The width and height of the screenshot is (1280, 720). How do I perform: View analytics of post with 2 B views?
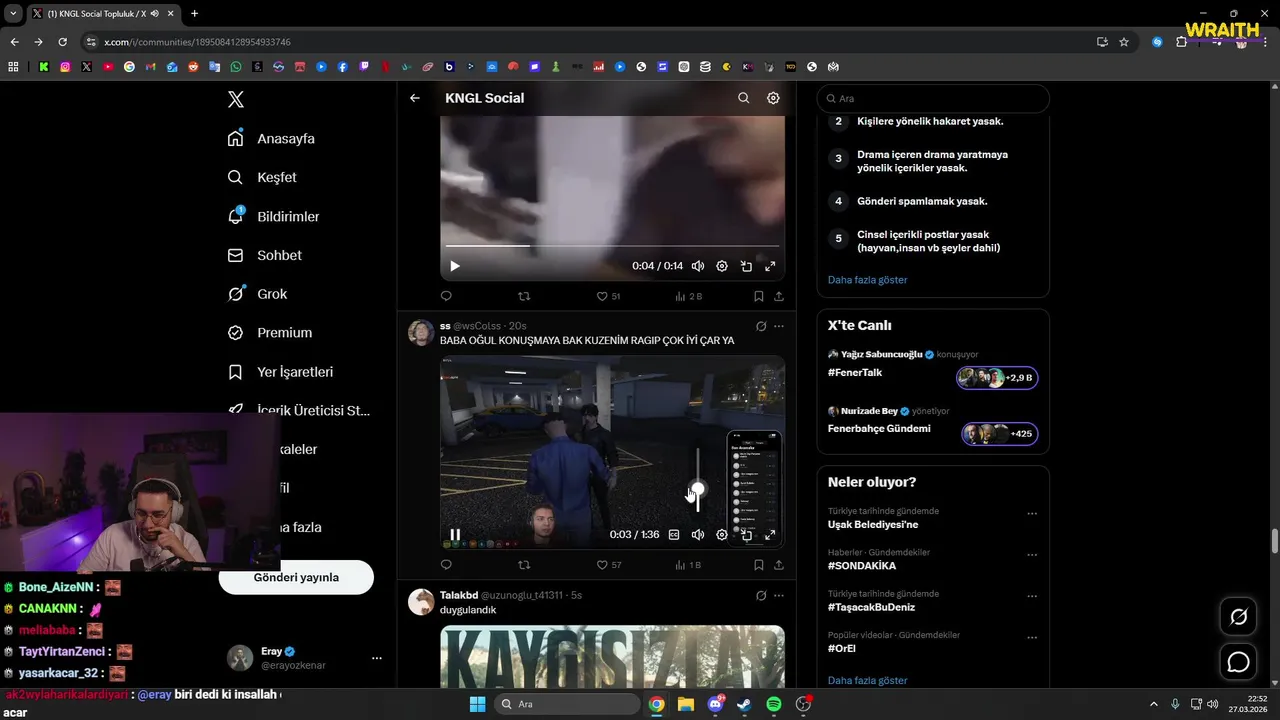(x=689, y=296)
